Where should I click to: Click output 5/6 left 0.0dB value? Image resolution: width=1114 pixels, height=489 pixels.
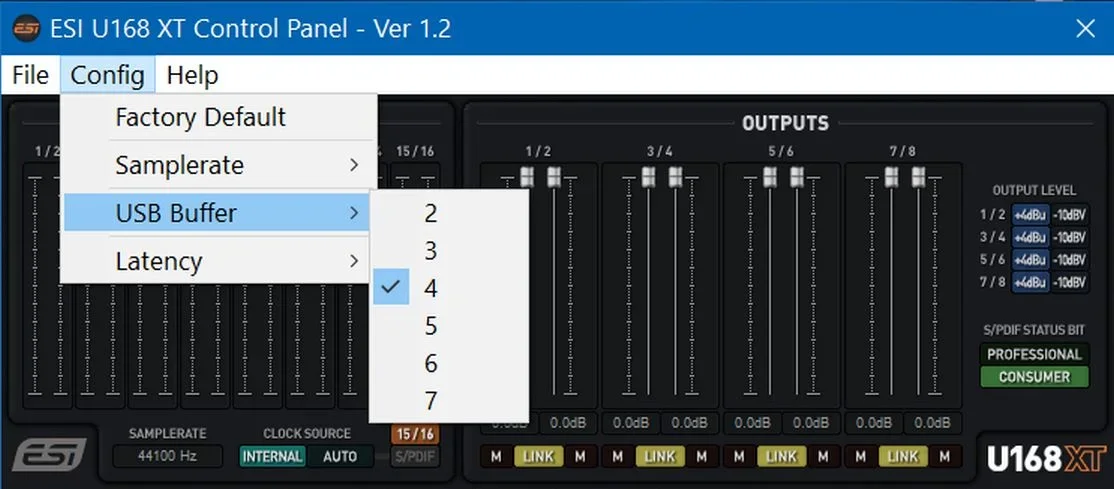click(752, 424)
